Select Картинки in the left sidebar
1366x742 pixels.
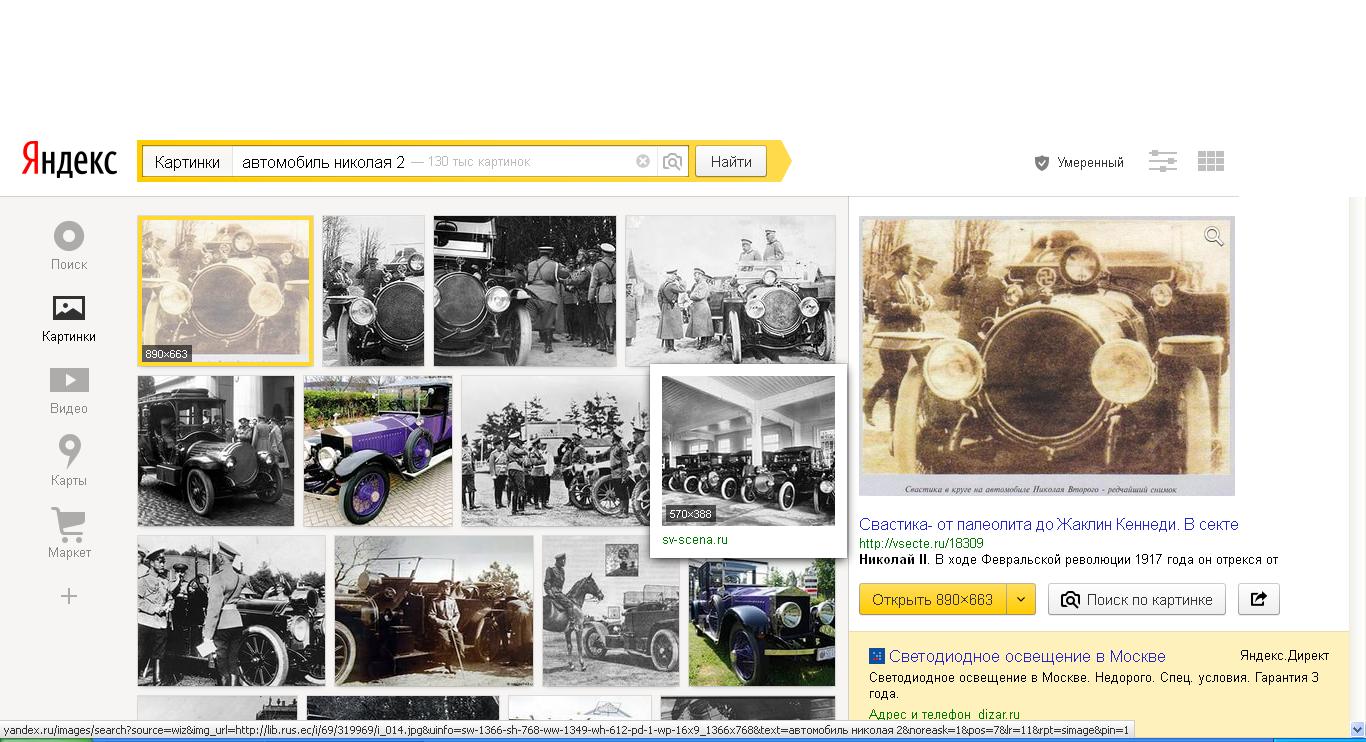pos(69,318)
